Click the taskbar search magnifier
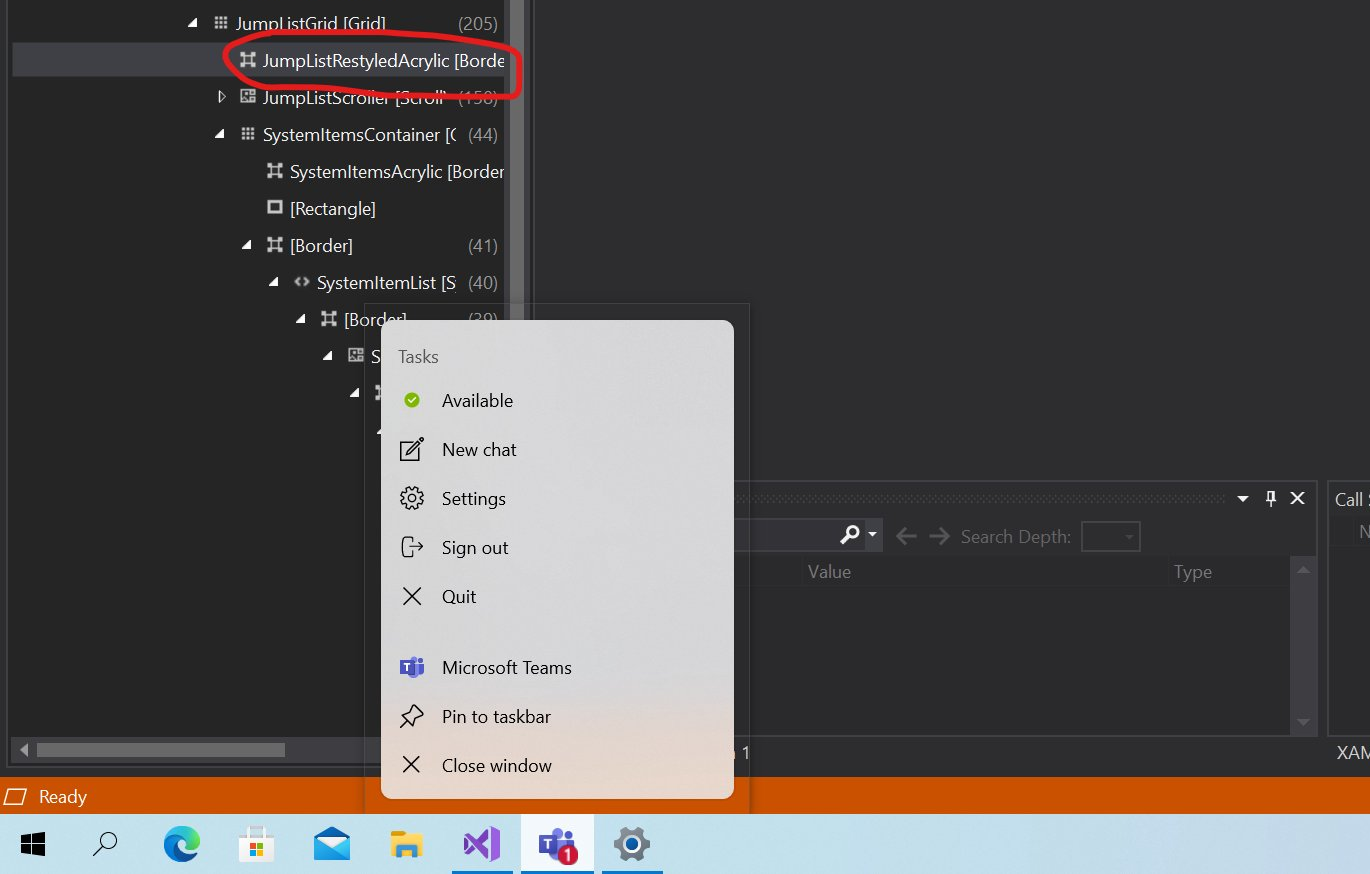The height and width of the screenshot is (874, 1370). (x=105, y=846)
